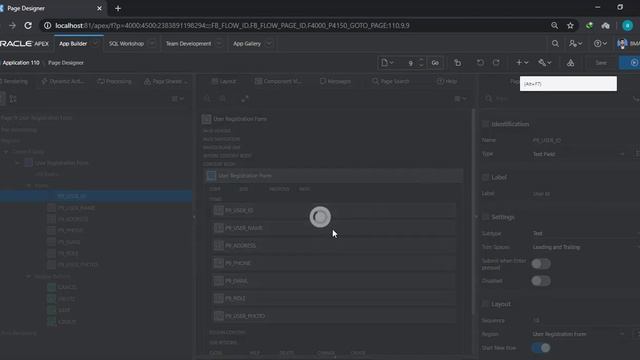Switch to the Dynamic Actions tab
Screen dimensions: 640x360
pyautogui.click(x=62, y=81)
